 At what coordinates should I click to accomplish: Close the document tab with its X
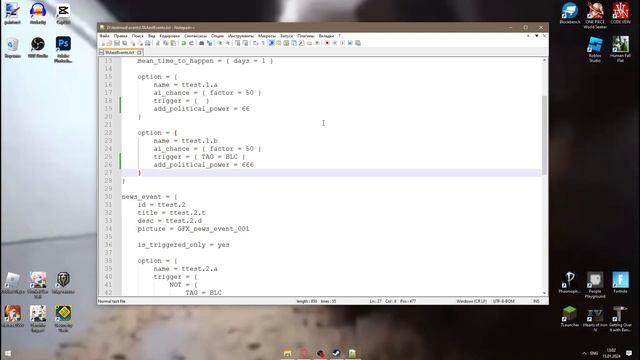click(x=139, y=53)
